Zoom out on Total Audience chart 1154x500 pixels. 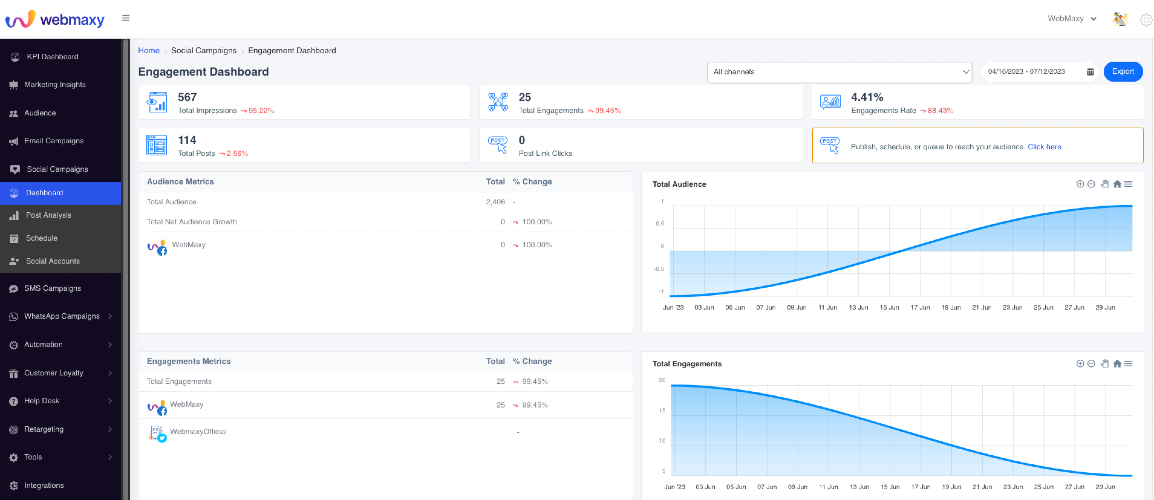(x=1091, y=184)
